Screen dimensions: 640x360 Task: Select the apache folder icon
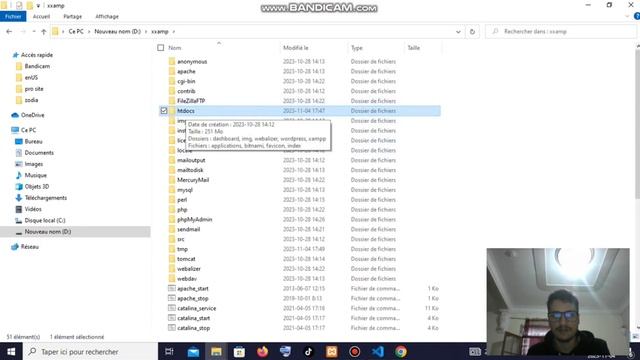pyautogui.click(x=172, y=71)
